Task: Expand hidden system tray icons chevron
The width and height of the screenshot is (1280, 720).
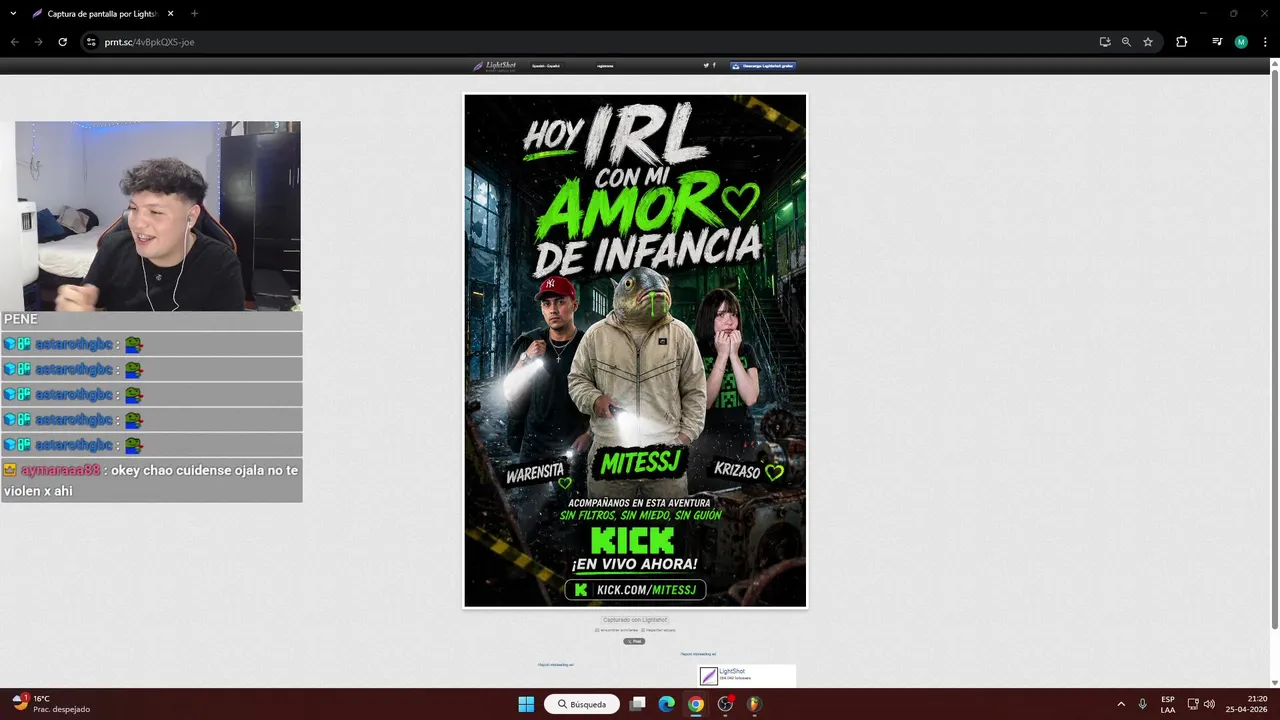Action: pos(1121,704)
